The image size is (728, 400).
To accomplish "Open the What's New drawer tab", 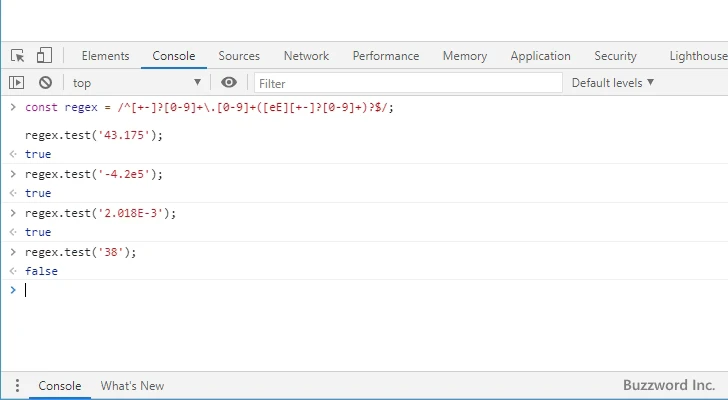I will (132, 386).
